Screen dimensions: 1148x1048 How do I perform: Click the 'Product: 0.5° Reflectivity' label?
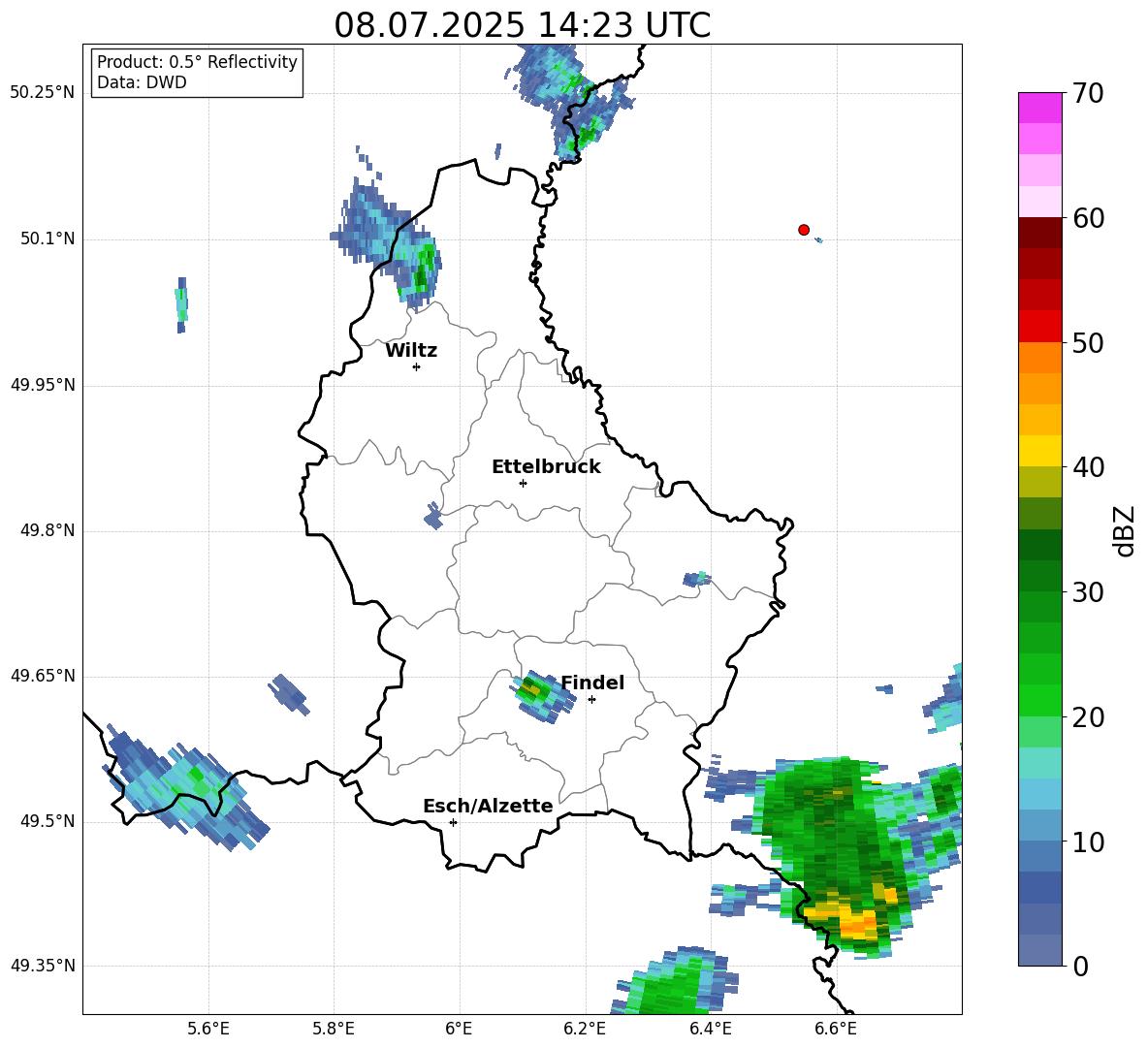pos(197,62)
